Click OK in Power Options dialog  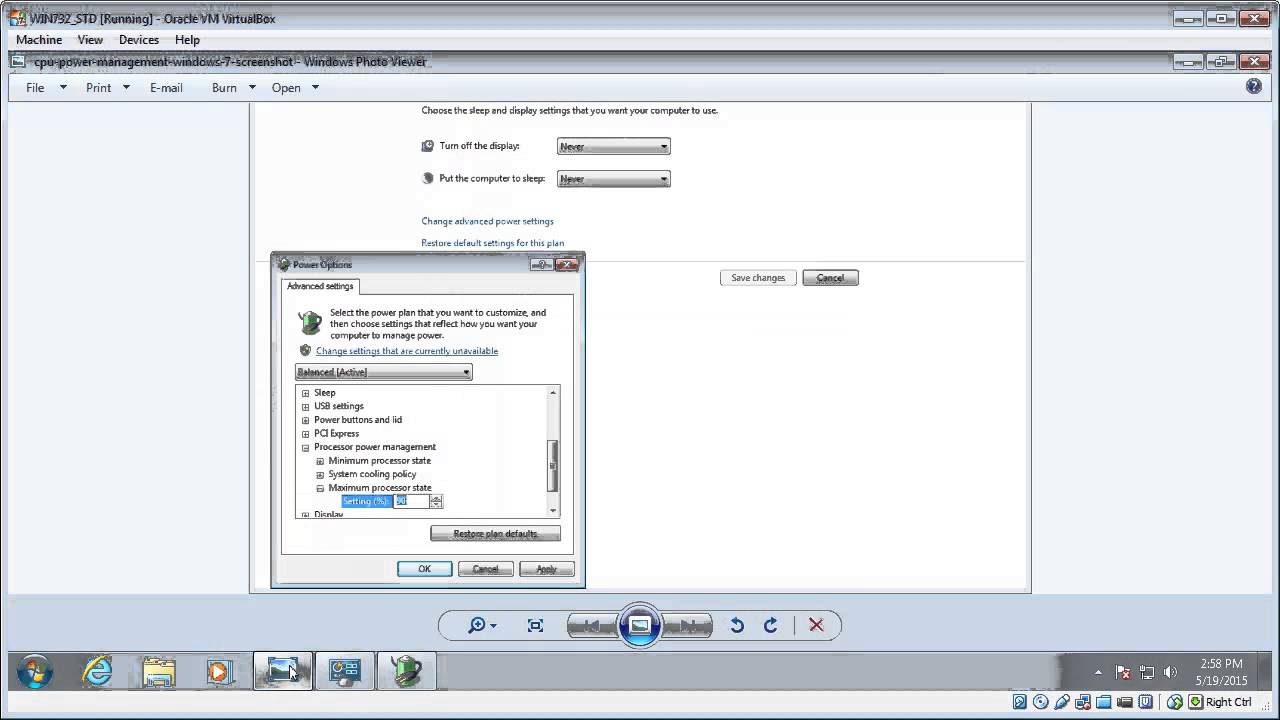424,569
